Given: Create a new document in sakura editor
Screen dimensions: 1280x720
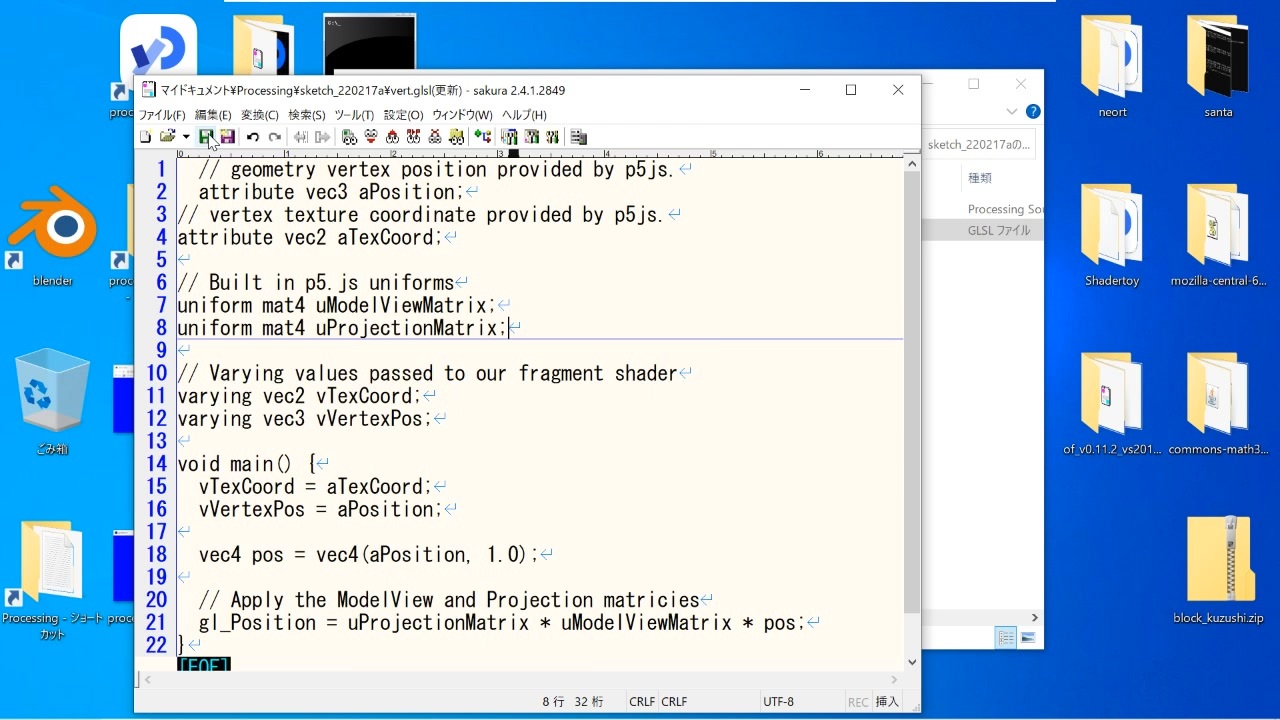Looking at the screenshot, I should 146,136.
